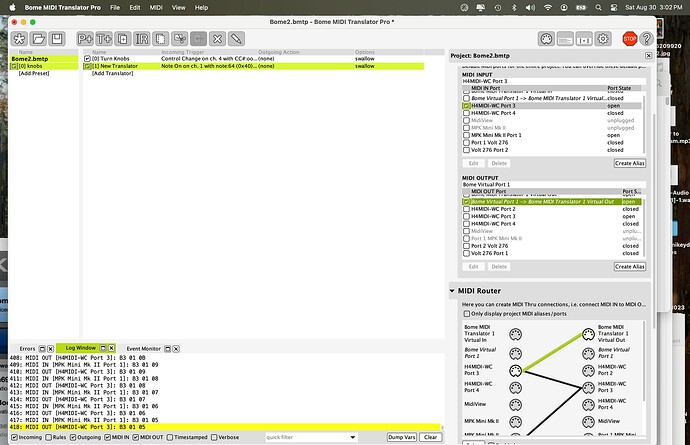
Task: Click the New Project asterisk toolbar icon
Action: [19, 39]
